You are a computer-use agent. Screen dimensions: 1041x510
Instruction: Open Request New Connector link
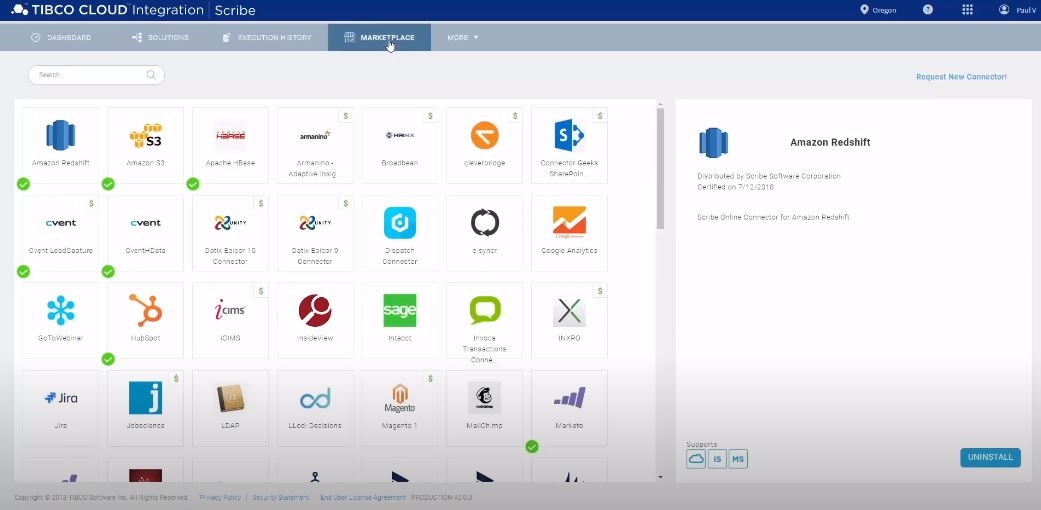coord(961,77)
